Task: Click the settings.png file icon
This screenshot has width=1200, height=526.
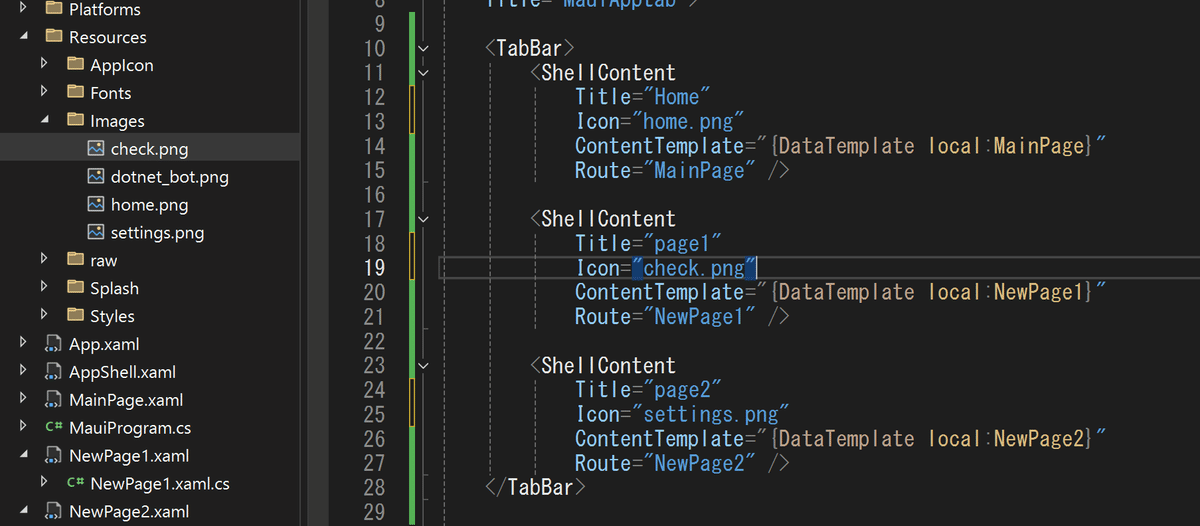Action: pos(96,233)
